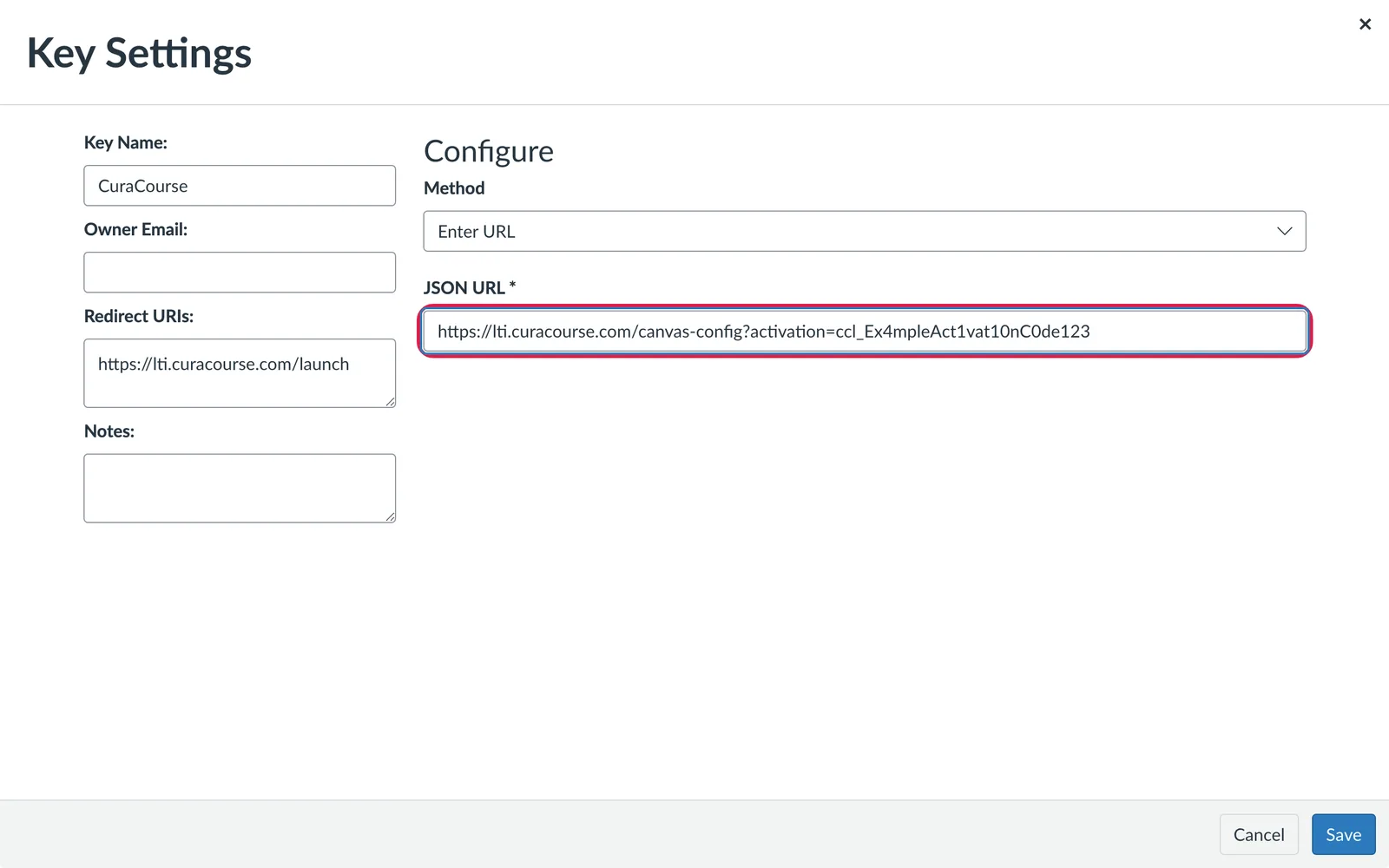Open the Method dropdown

pyautogui.click(x=865, y=231)
